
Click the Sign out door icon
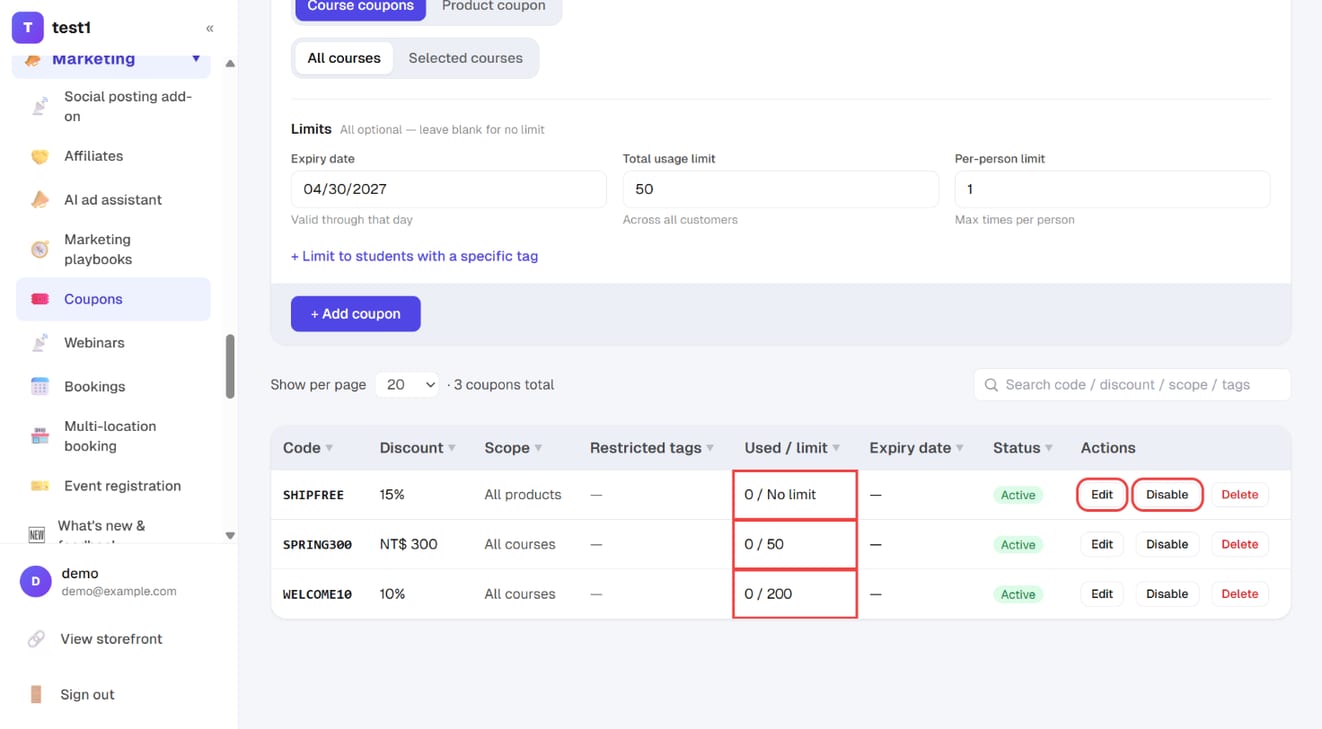click(36, 694)
